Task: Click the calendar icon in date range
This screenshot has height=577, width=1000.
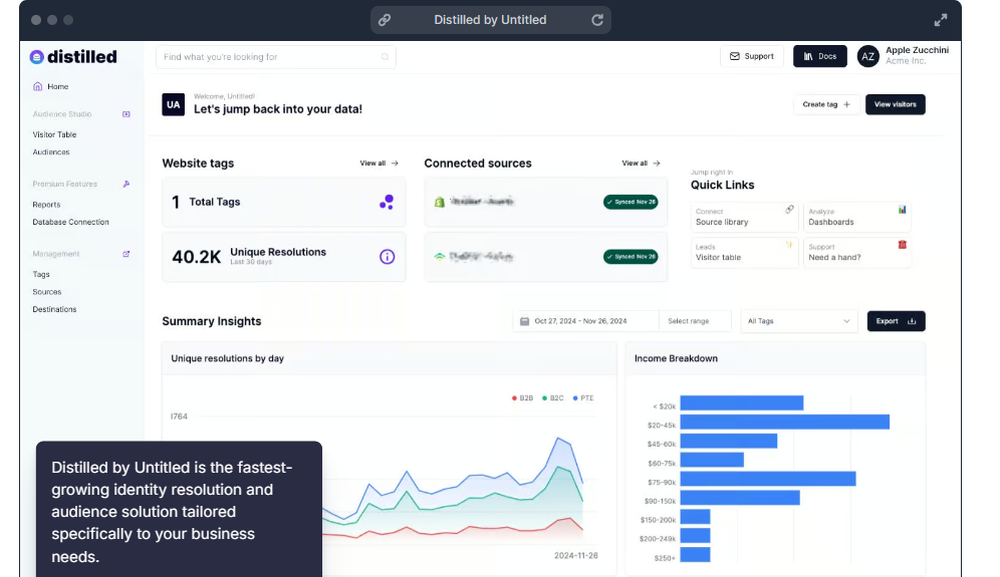Action: pos(524,321)
